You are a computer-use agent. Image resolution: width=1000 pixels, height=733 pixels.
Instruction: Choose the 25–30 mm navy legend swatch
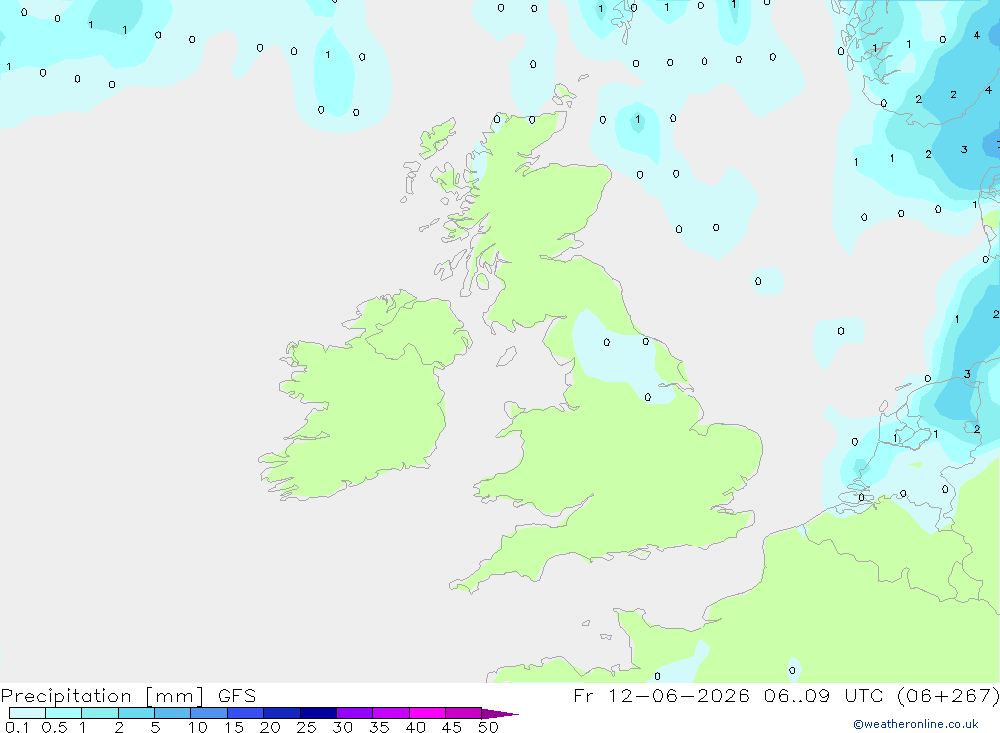318,713
